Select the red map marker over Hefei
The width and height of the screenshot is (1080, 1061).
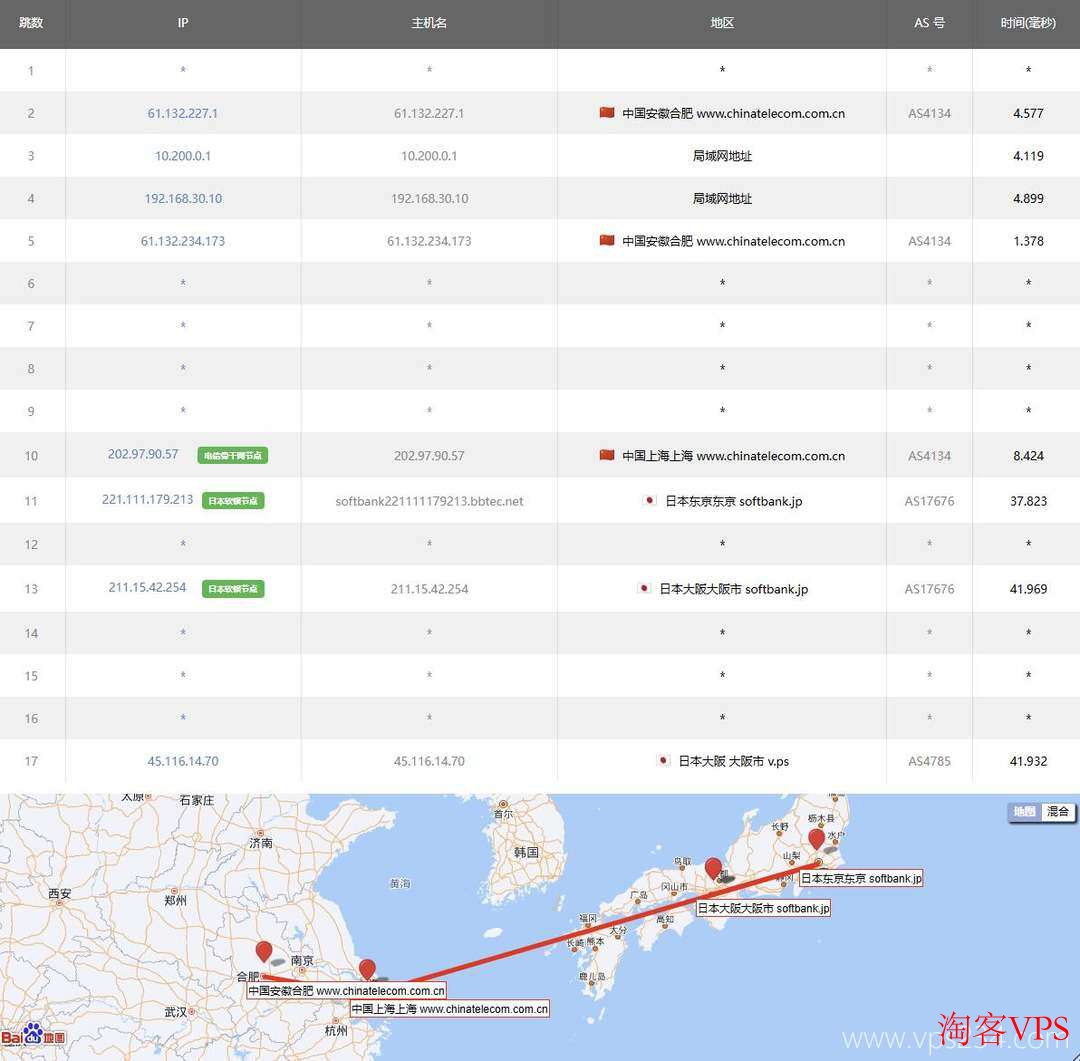(263, 951)
